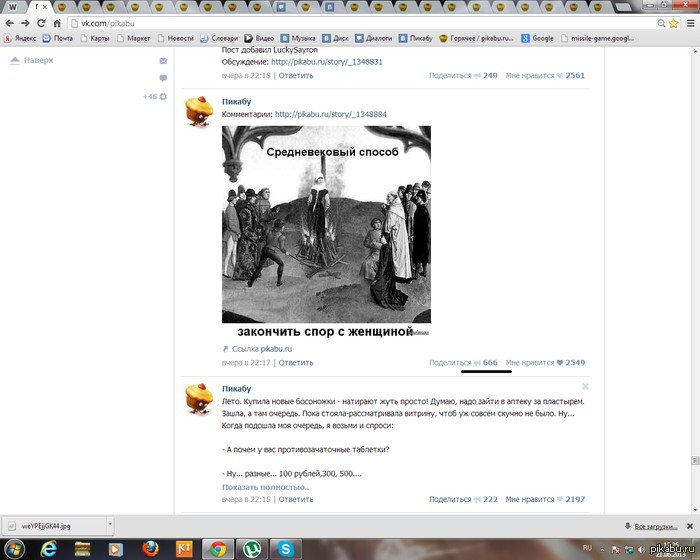Click the Наверх scroll-to-top link
This screenshot has width=700, height=560.
click(32, 60)
